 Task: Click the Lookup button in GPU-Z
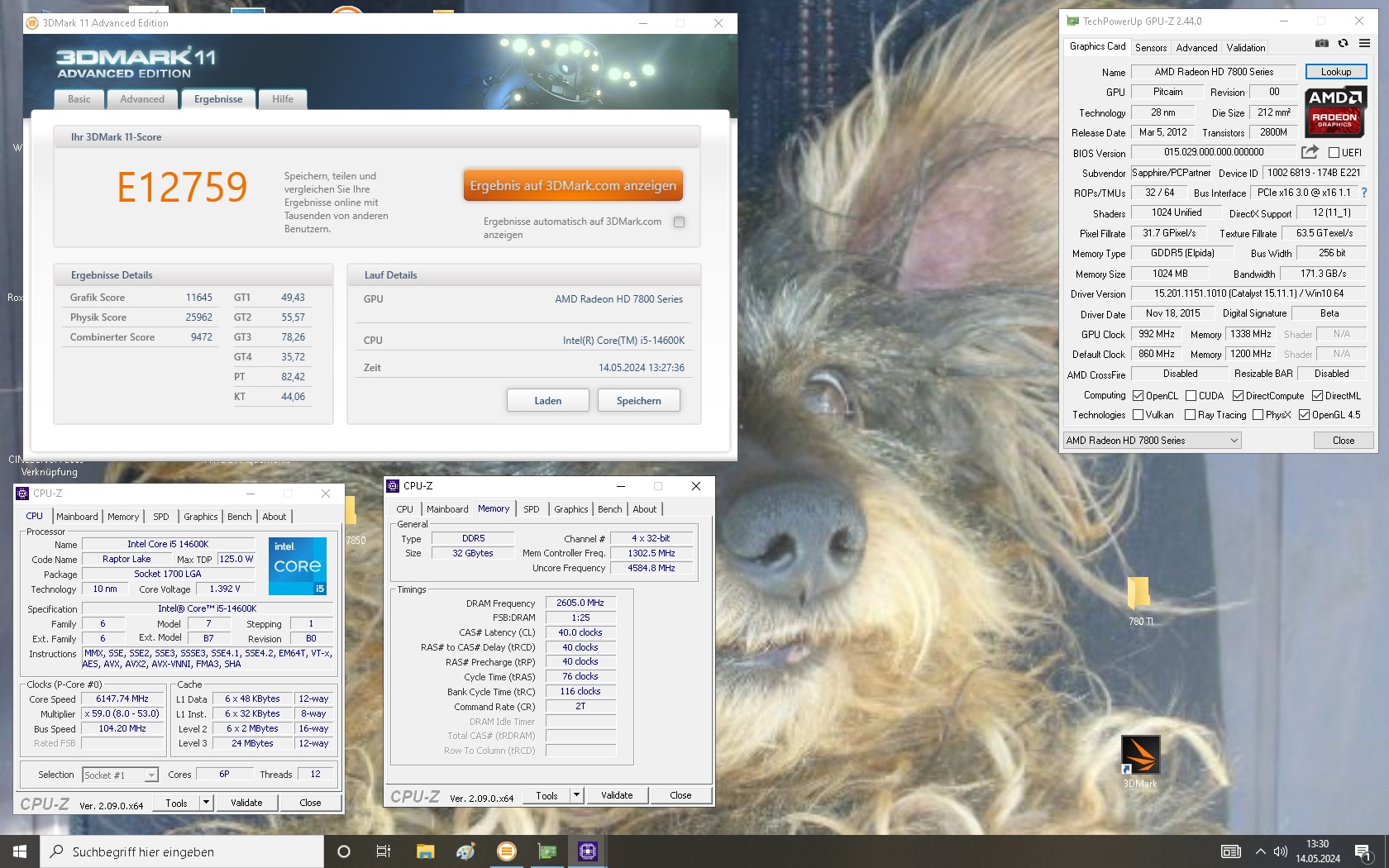[1336, 72]
